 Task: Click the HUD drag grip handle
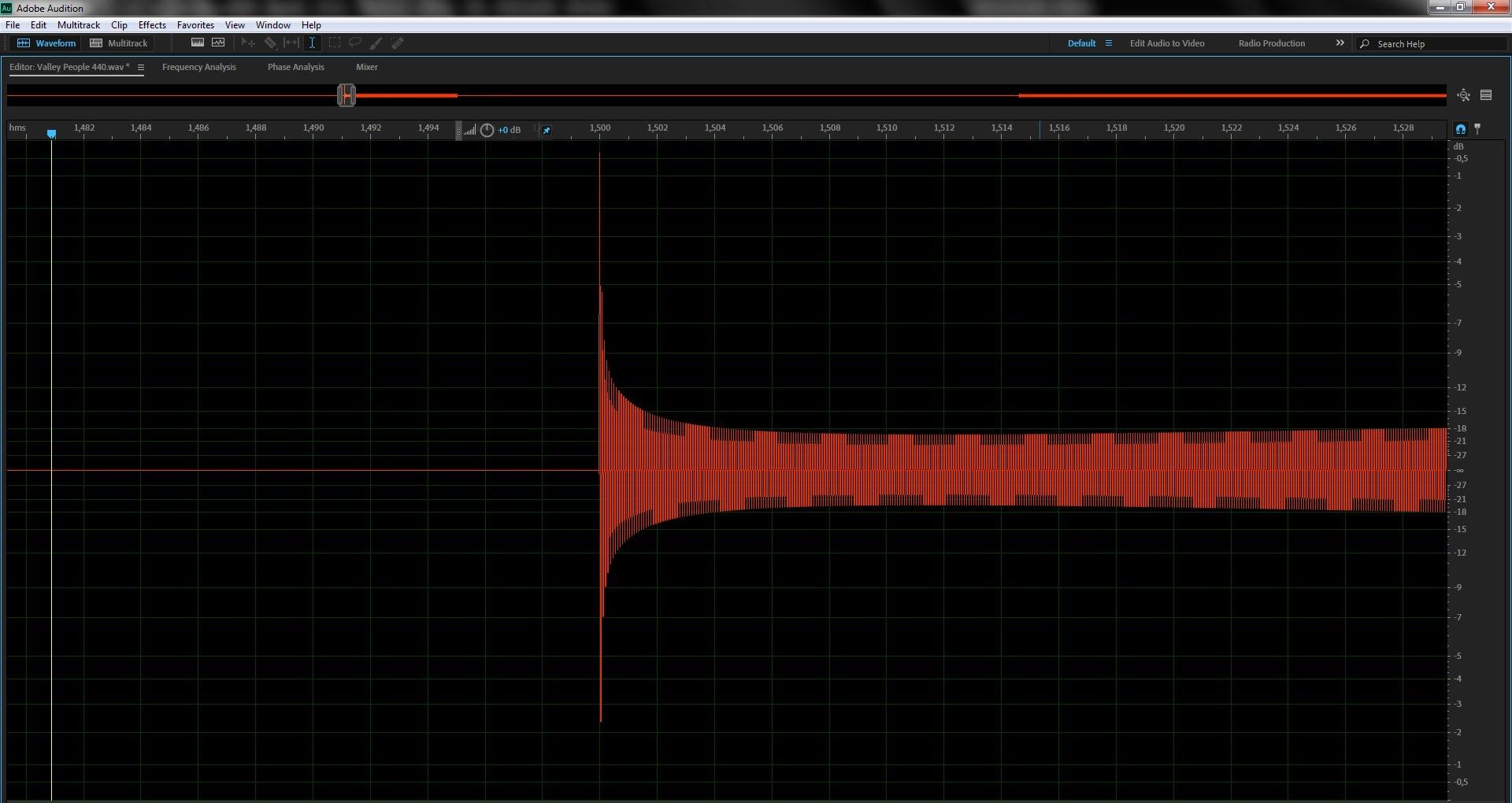(x=458, y=130)
